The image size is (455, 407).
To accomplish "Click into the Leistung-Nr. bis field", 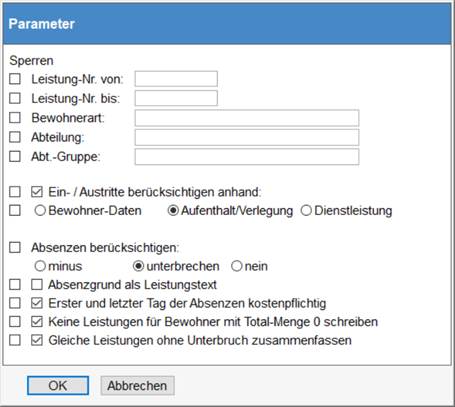I will [x=176, y=98].
